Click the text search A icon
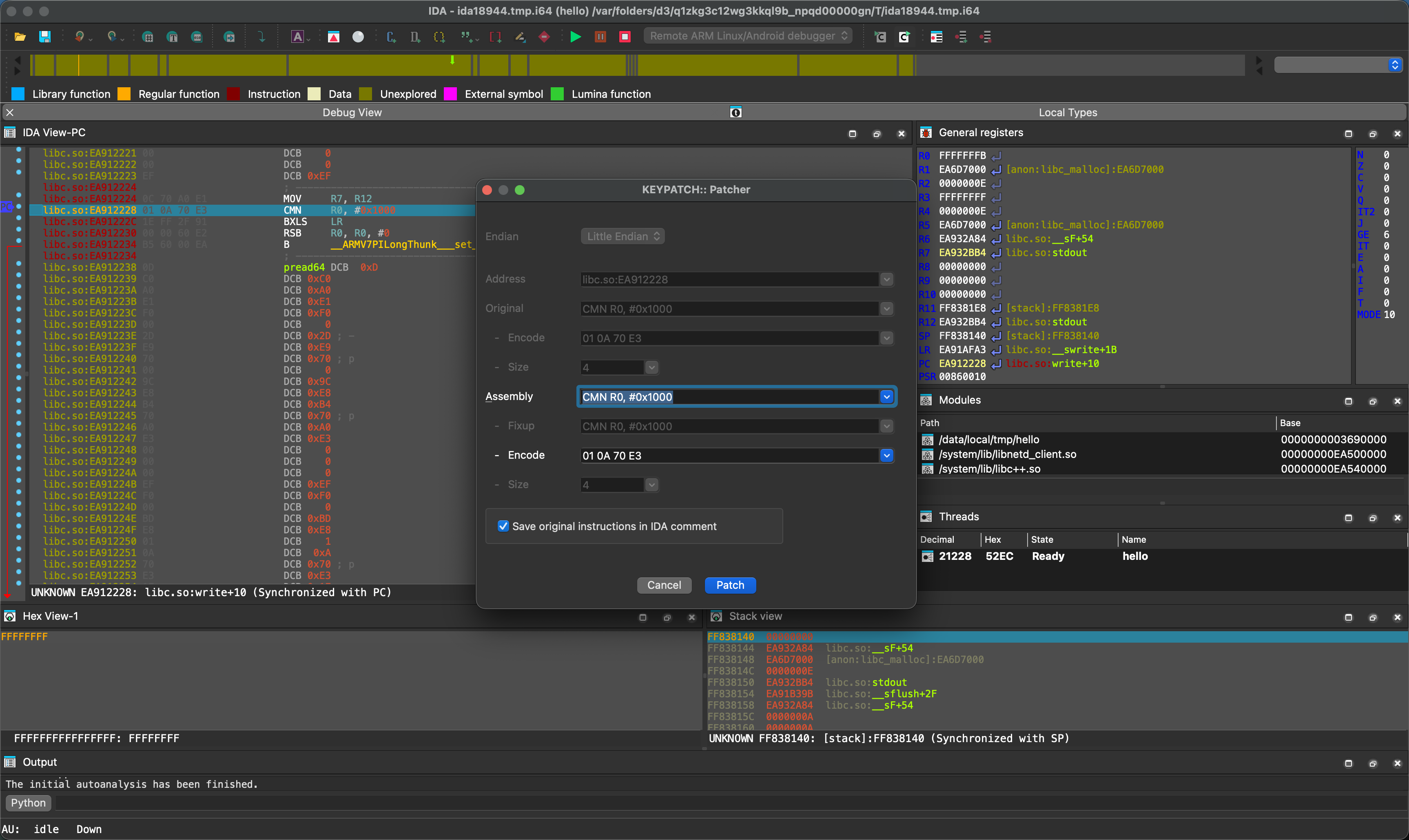Image resolution: width=1409 pixels, height=840 pixels. [x=298, y=37]
